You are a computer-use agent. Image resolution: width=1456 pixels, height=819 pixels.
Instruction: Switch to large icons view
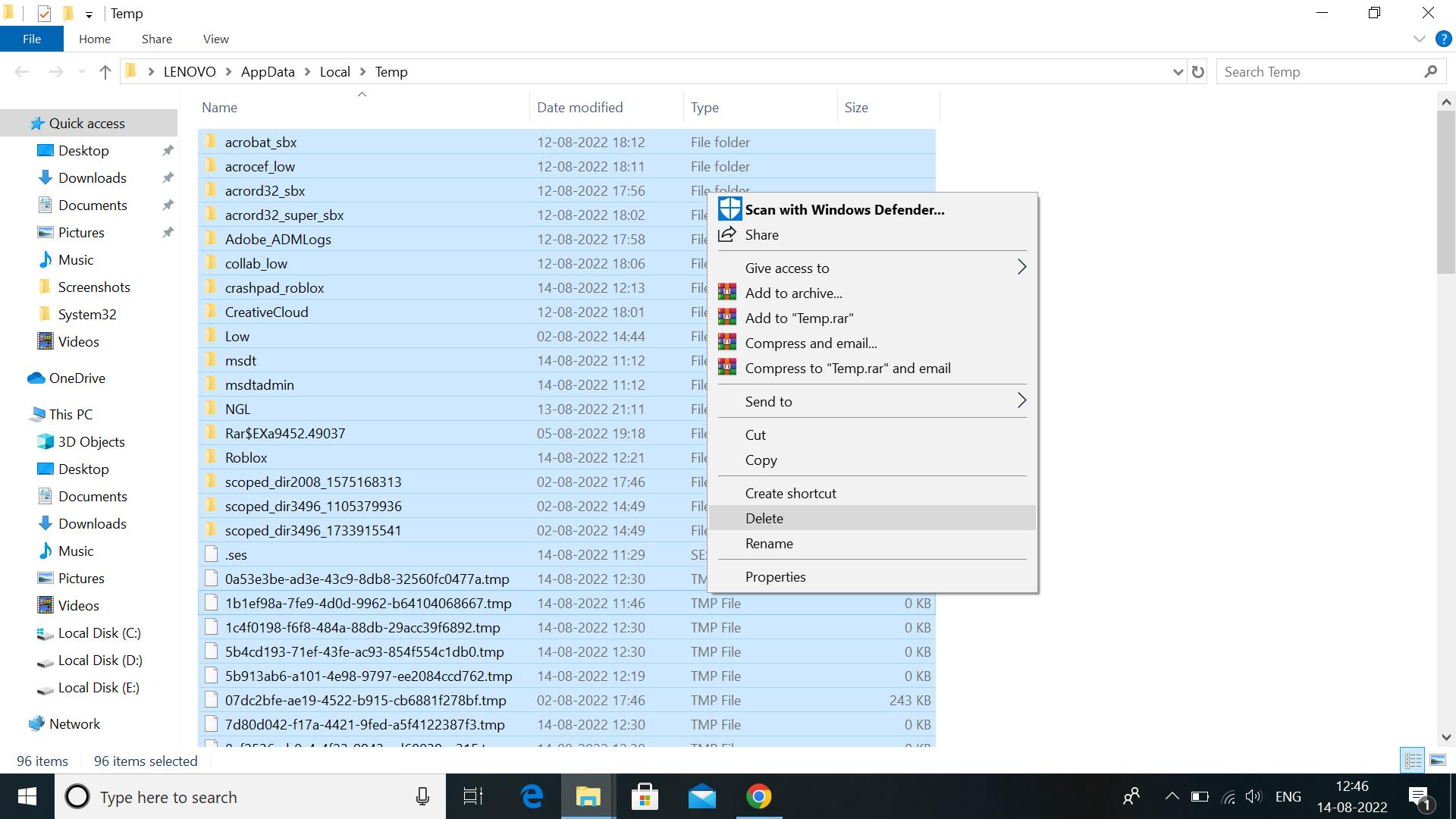pos(1437,760)
